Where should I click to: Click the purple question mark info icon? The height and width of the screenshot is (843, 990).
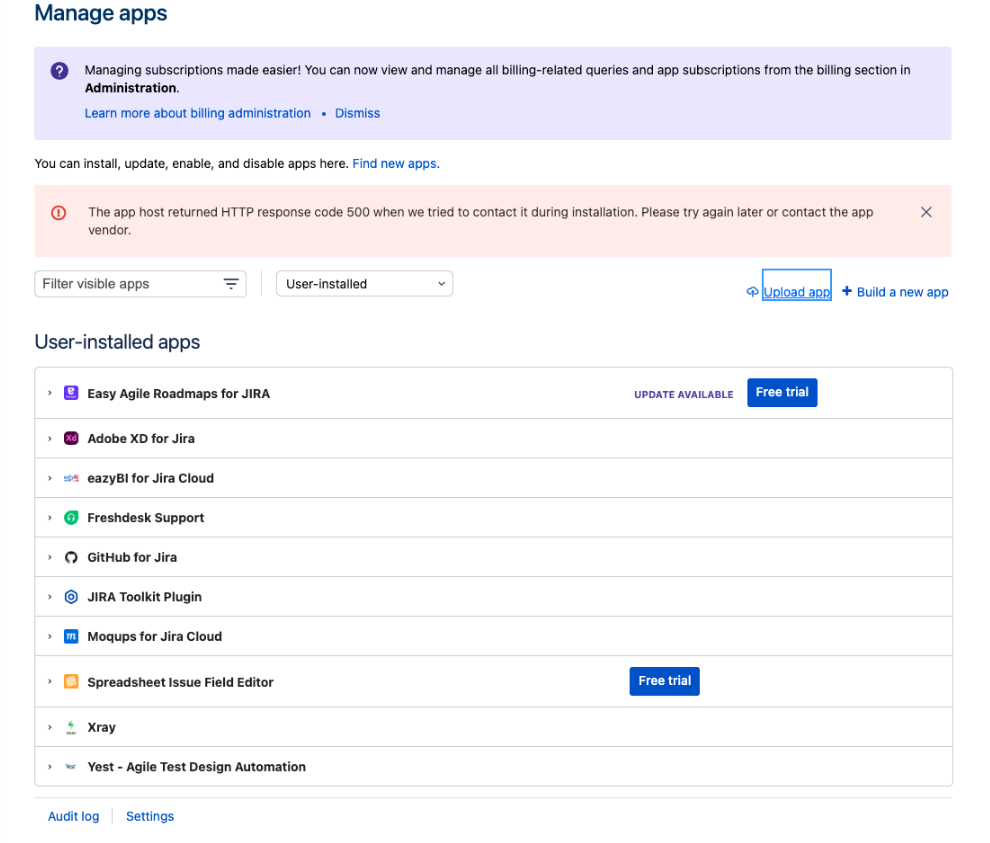tap(59, 71)
